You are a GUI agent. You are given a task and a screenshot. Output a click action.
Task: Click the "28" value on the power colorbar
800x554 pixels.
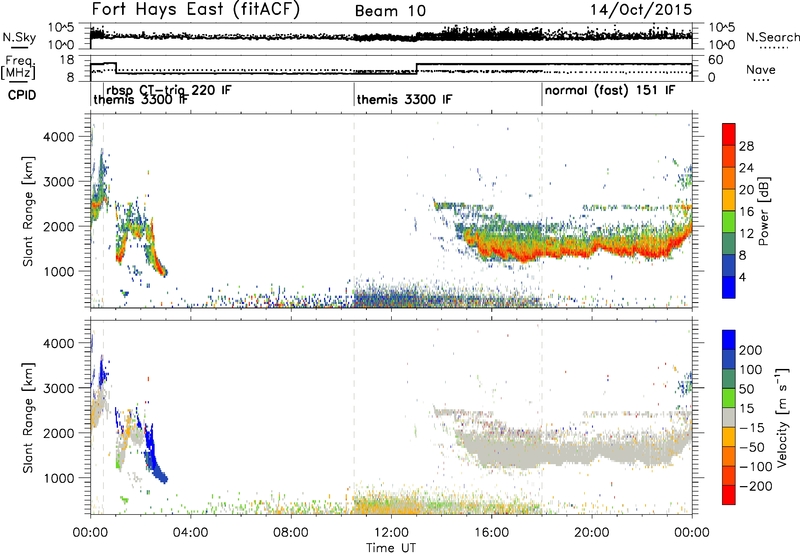(746, 146)
